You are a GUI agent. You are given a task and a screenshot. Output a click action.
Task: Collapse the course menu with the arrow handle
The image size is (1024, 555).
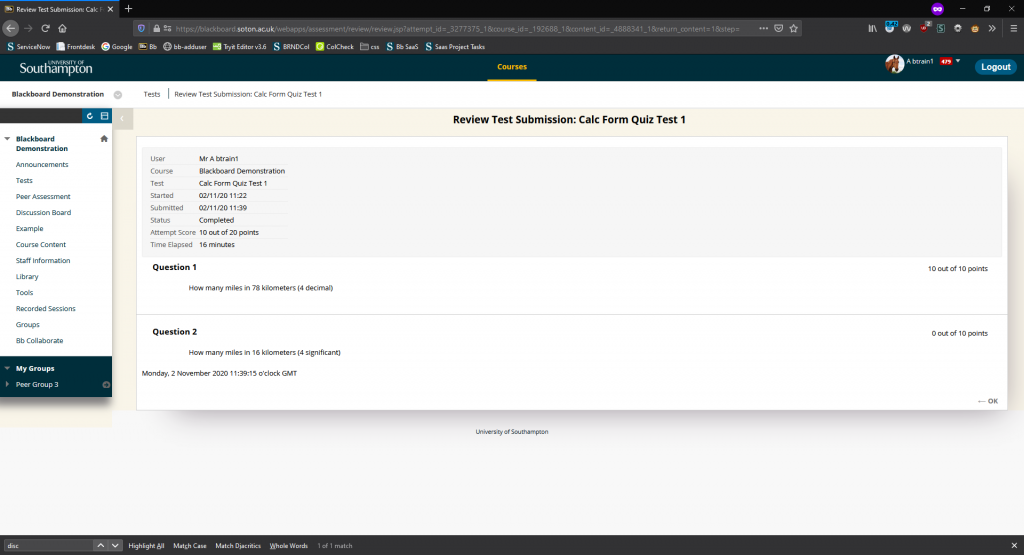pos(122,118)
